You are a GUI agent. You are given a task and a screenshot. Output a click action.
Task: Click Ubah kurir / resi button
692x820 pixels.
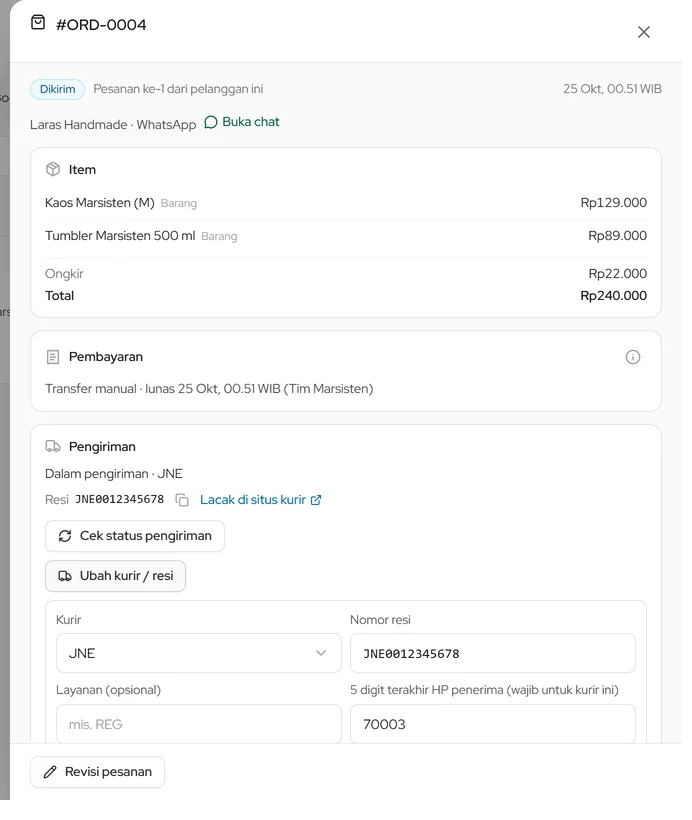coord(115,576)
